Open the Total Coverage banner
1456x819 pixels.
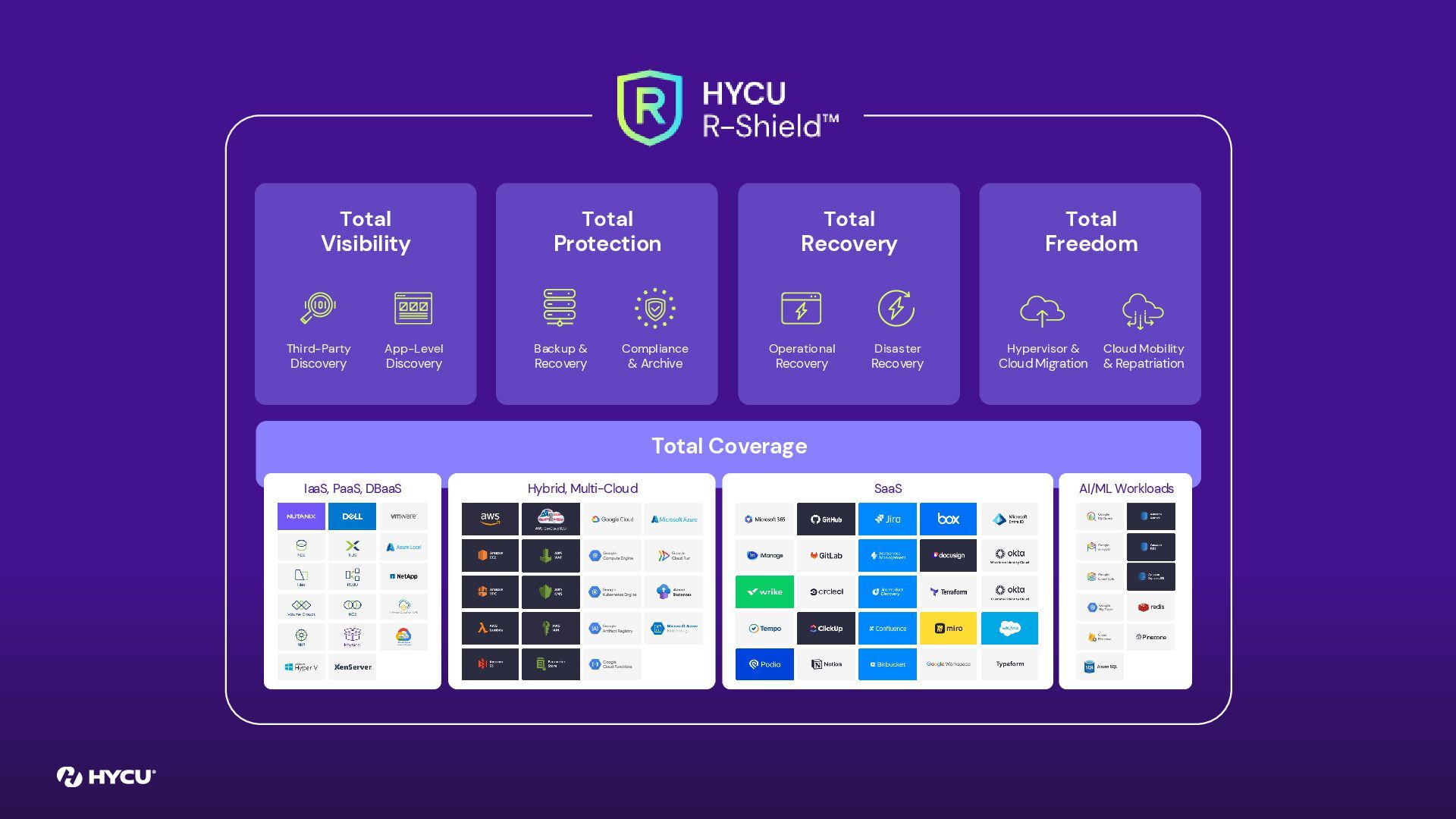click(x=728, y=446)
